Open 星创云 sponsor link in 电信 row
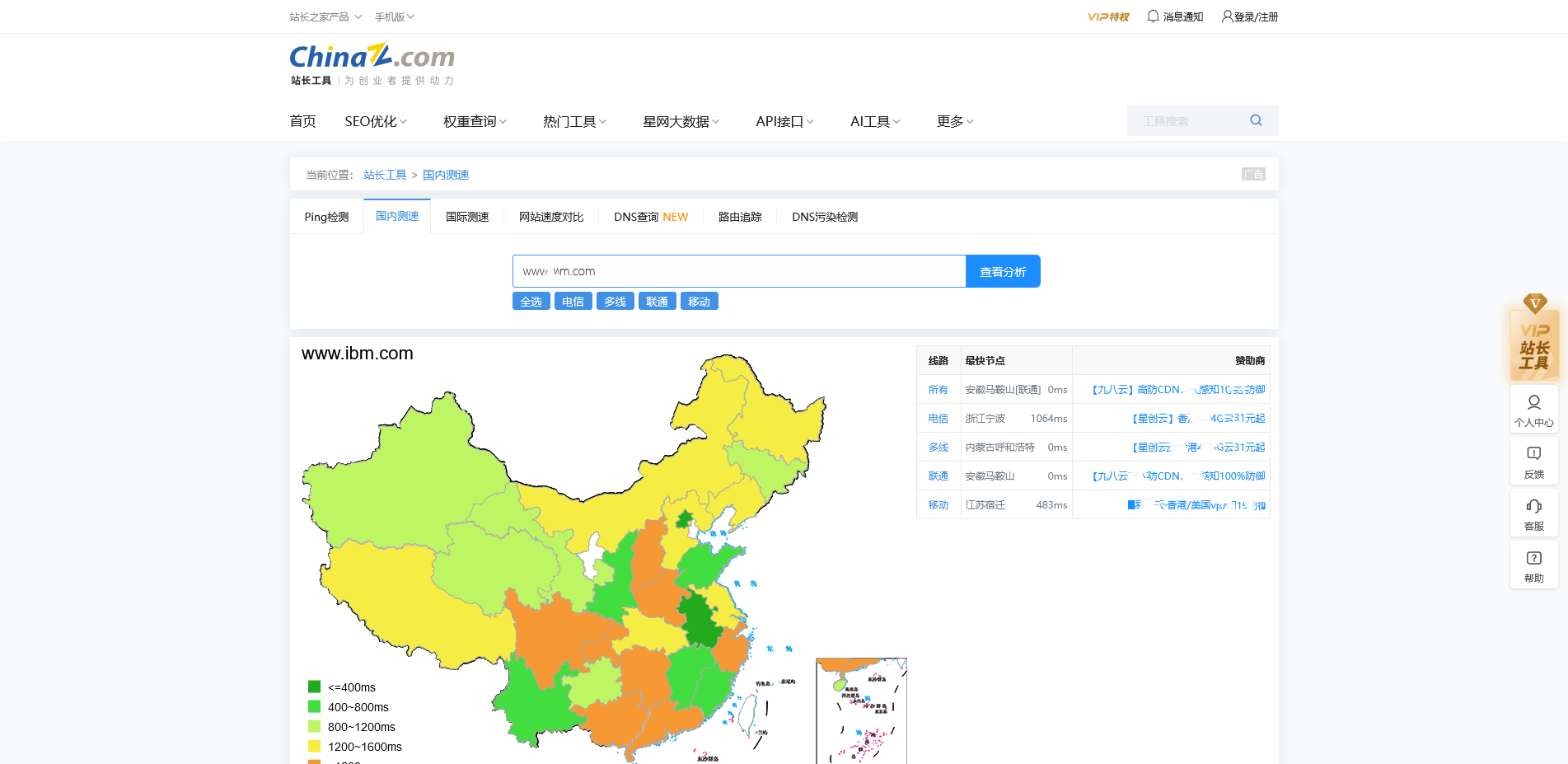The width and height of the screenshot is (1568, 764). [1198, 419]
